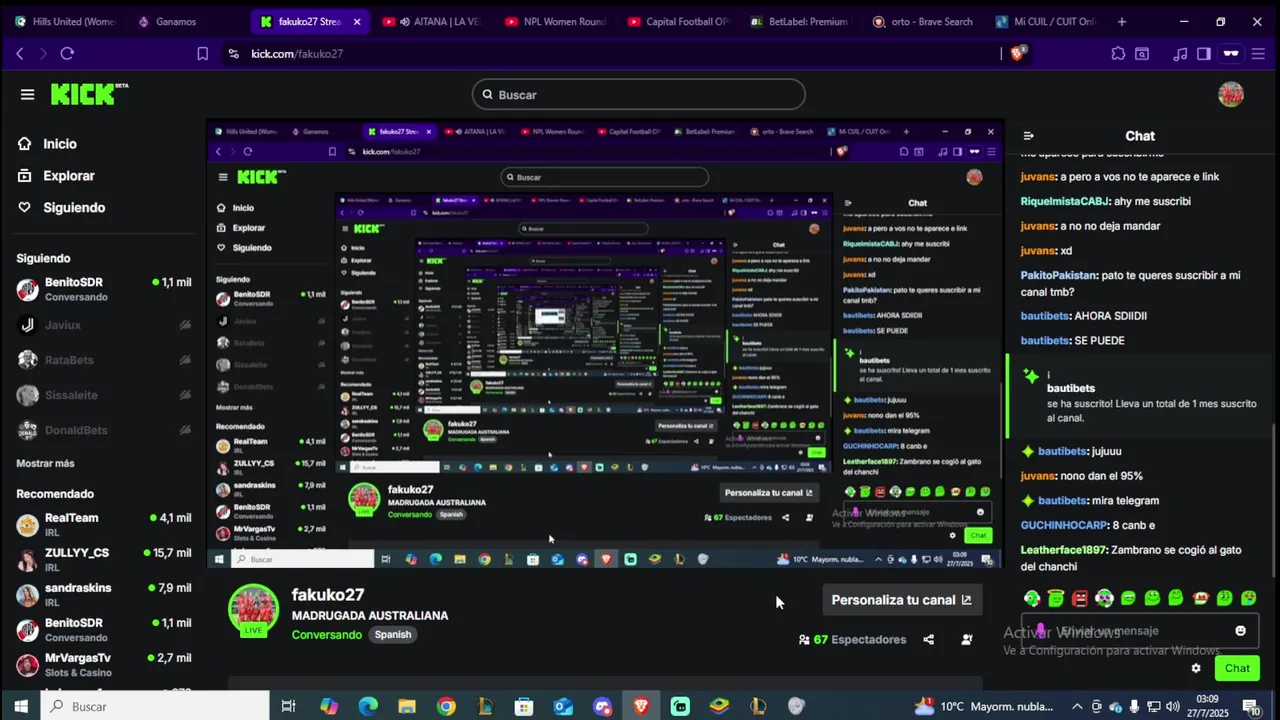This screenshot has height=720, width=1280.
Task: Open a new browser tab
Action: (x=1122, y=21)
